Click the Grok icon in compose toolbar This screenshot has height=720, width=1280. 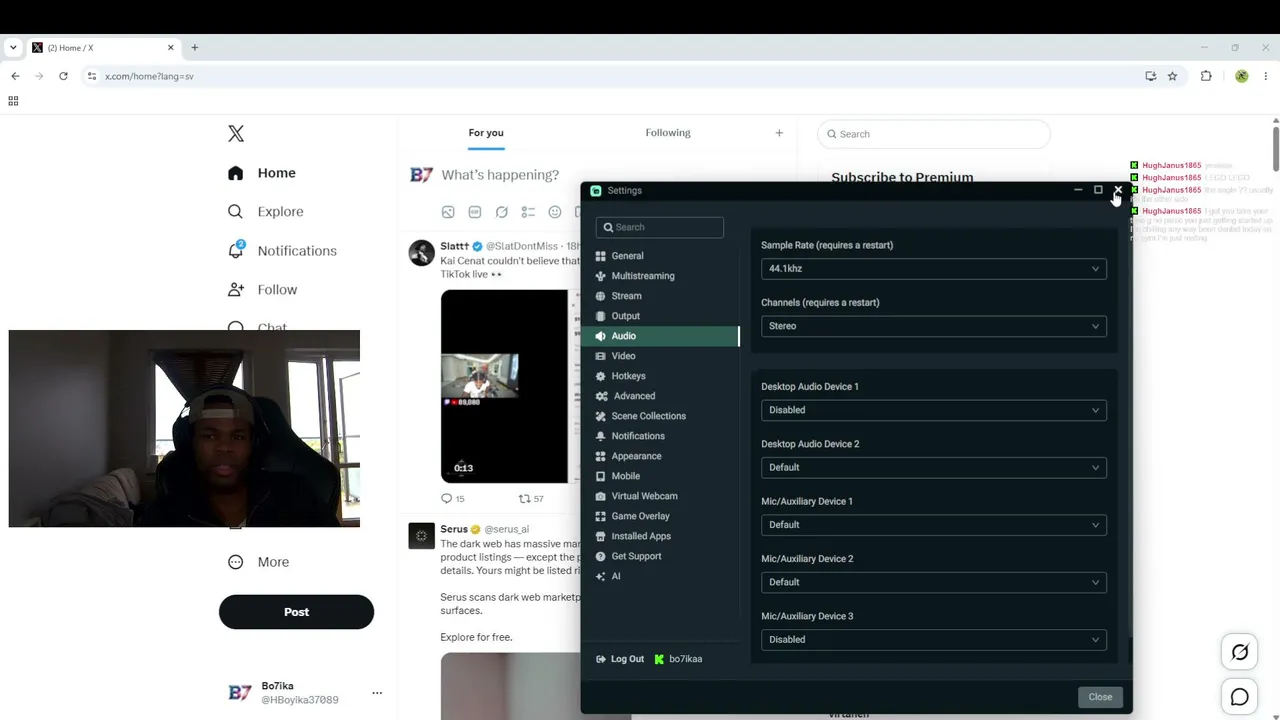(x=502, y=212)
